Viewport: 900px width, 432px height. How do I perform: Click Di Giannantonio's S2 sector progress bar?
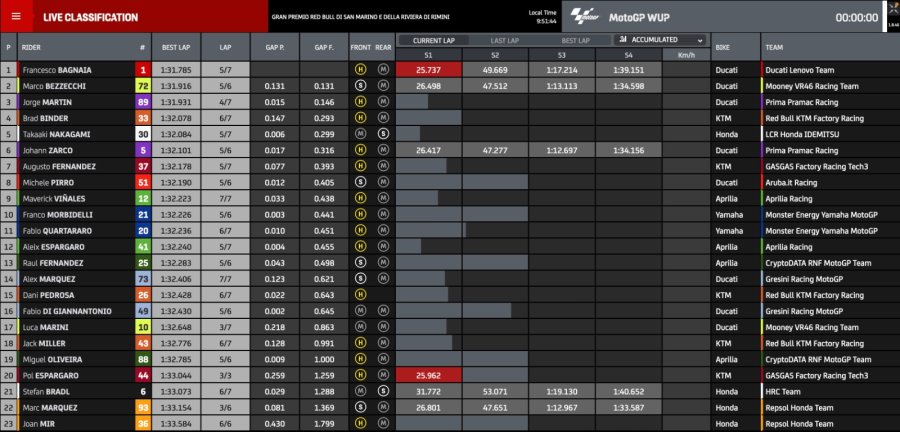coord(487,311)
